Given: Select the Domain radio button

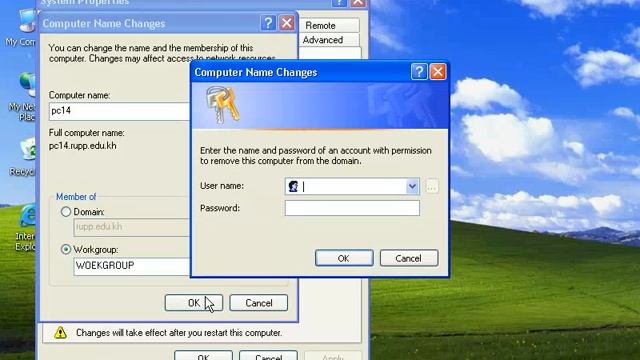Looking at the screenshot, I should point(66,212).
